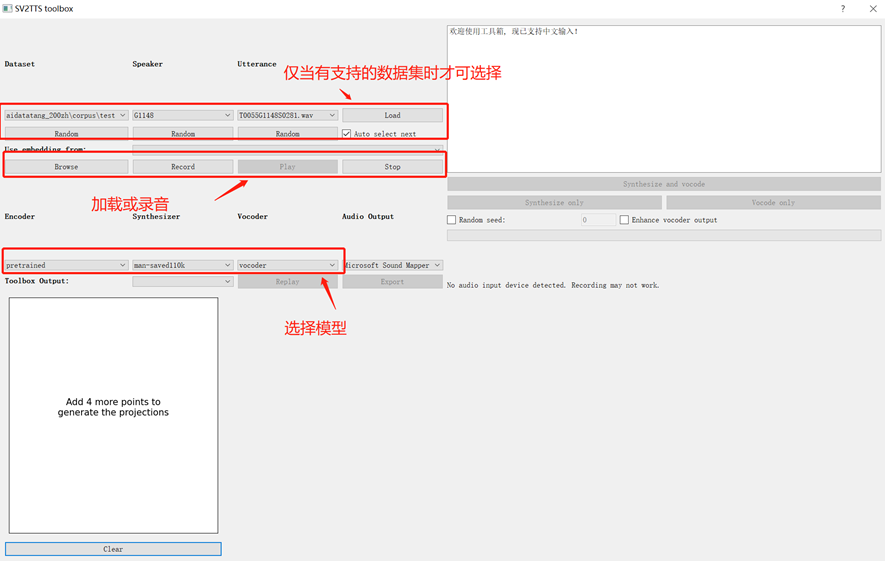This screenshot has height=561, width=885.
Task: Click the no audio input device message
Action: (553, 286)
